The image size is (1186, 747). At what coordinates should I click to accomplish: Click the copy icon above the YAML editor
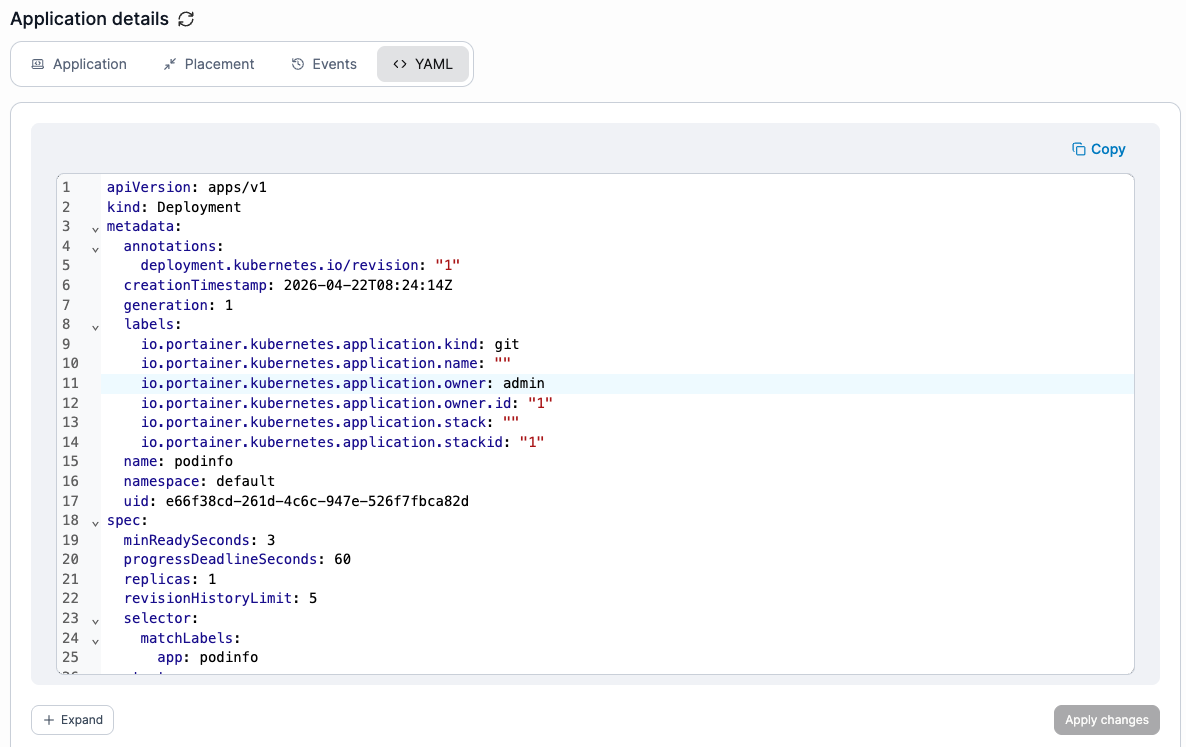[x=1079, y=149]
